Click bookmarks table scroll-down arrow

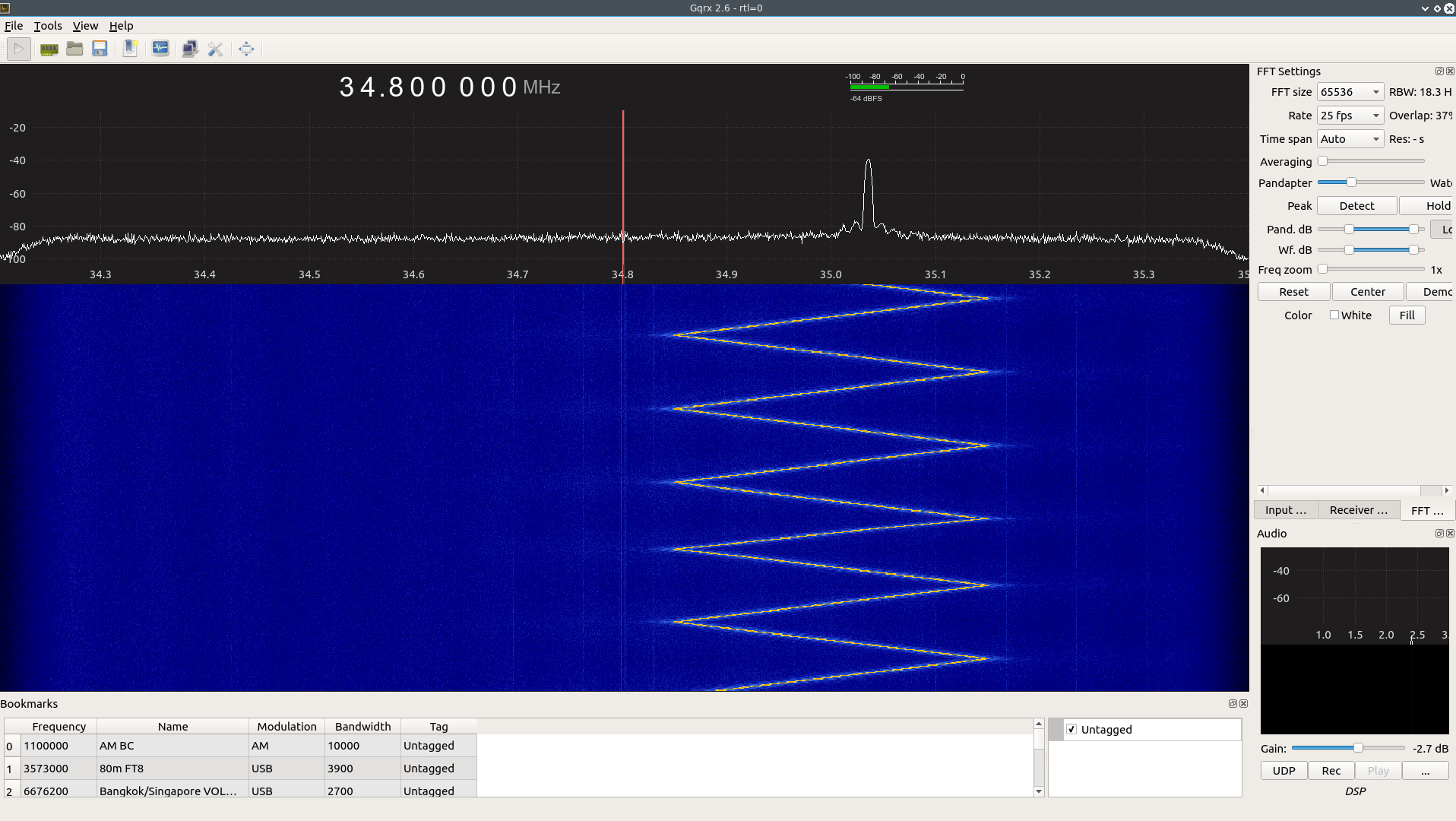pyautogui.click(x=1039, y=791)
